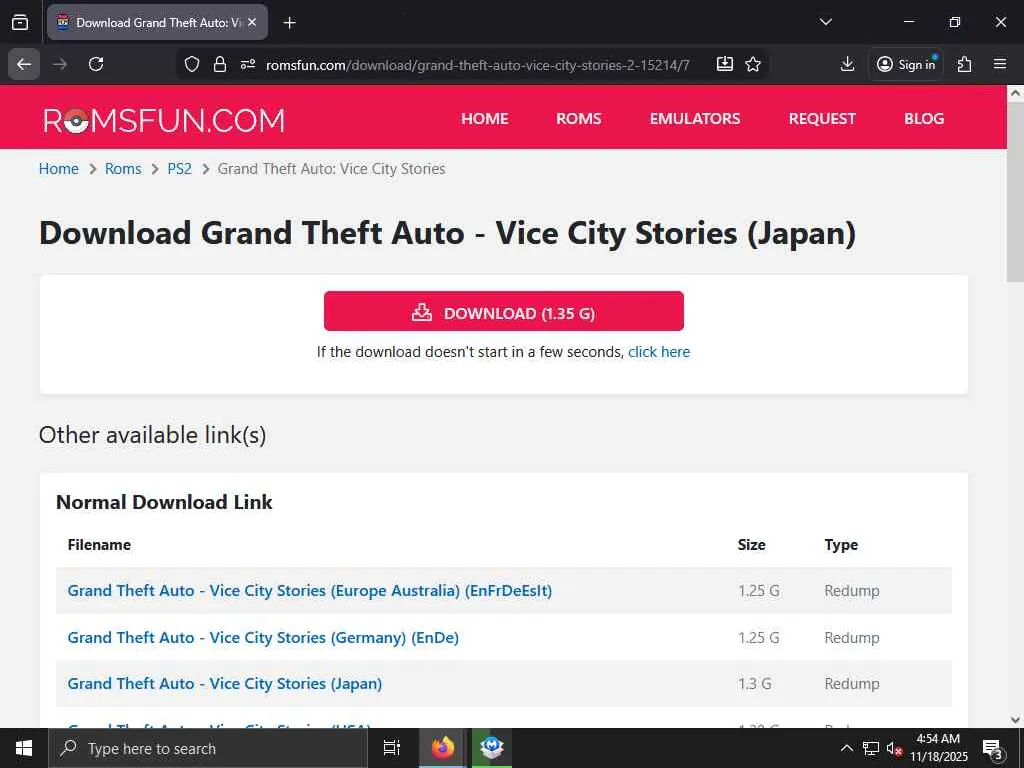Open the Firefox downloads panel

pos(847,64)
